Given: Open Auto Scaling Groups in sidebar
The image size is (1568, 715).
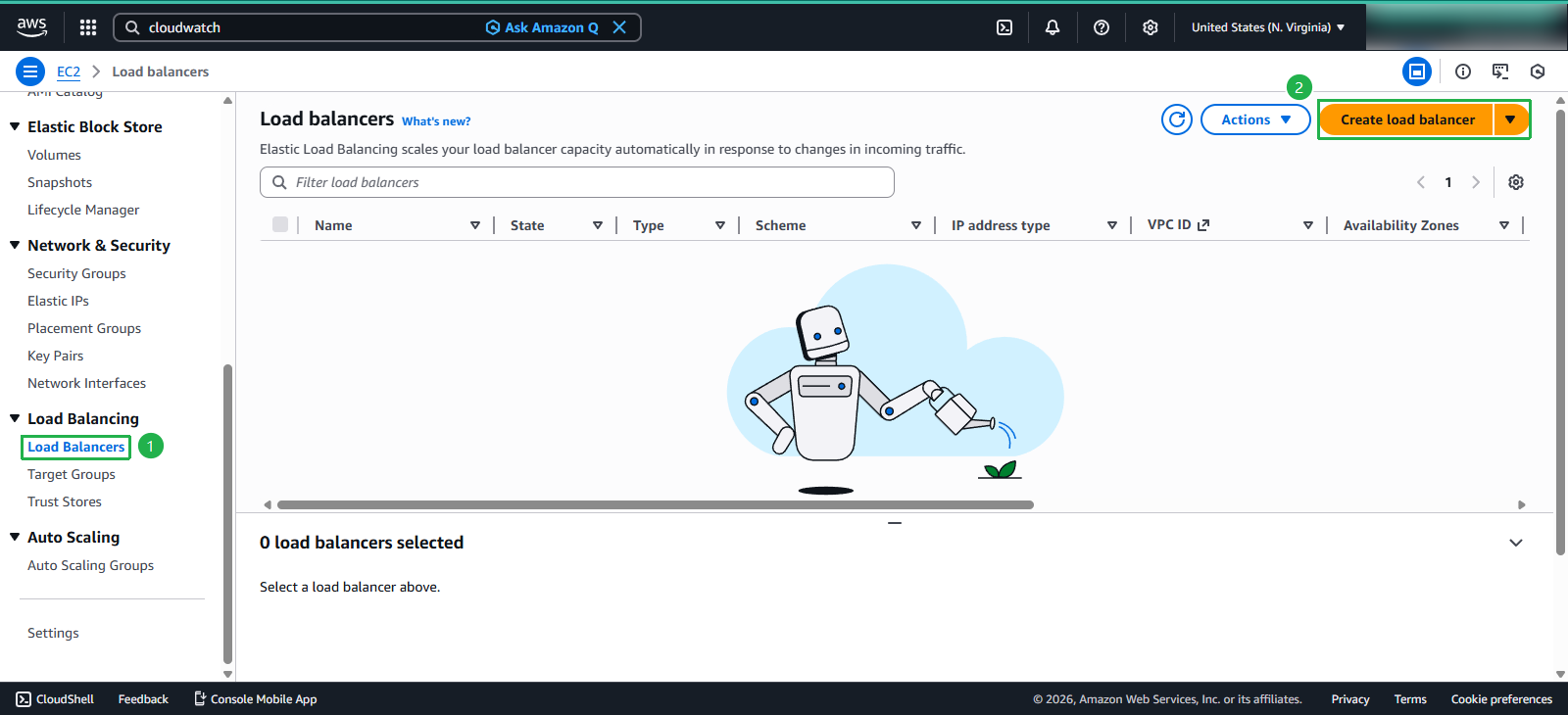Looking at the screenshot, I should click(90, 565).
